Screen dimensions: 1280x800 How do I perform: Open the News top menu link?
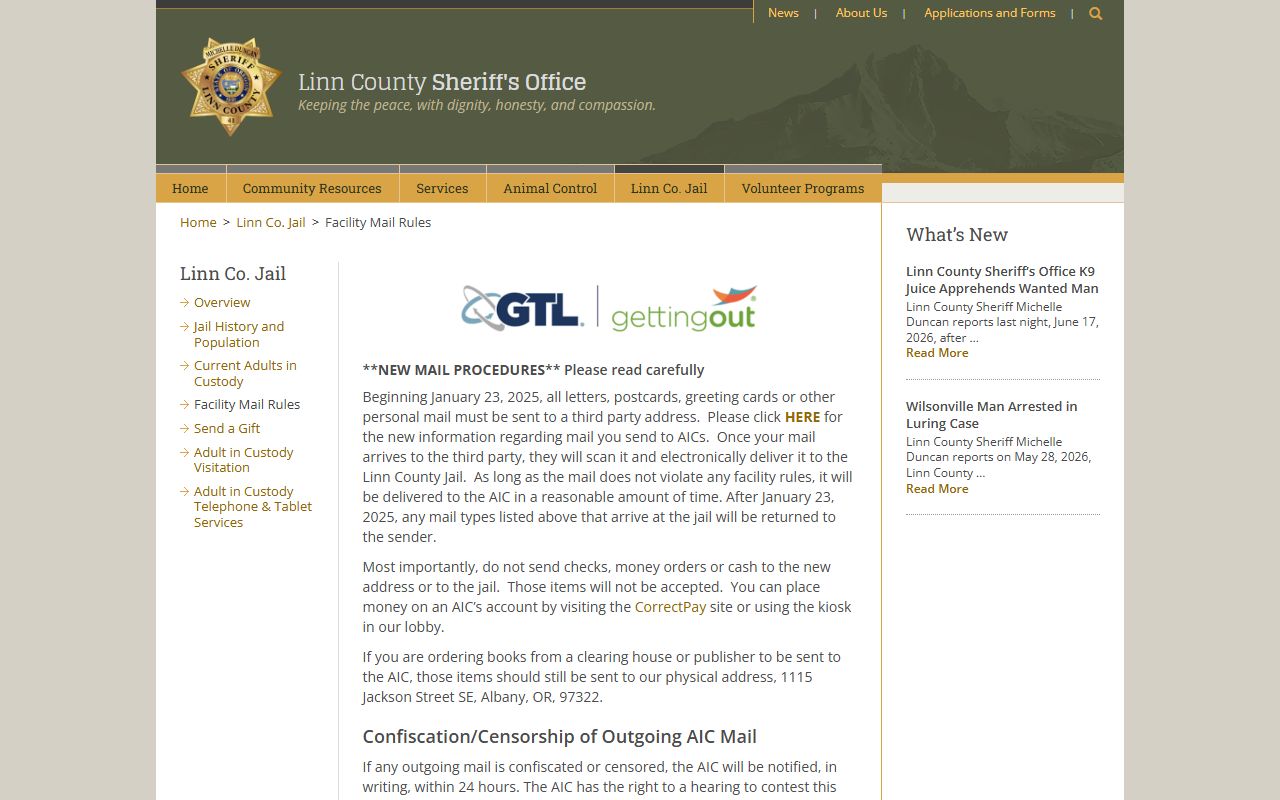[783, 13]
